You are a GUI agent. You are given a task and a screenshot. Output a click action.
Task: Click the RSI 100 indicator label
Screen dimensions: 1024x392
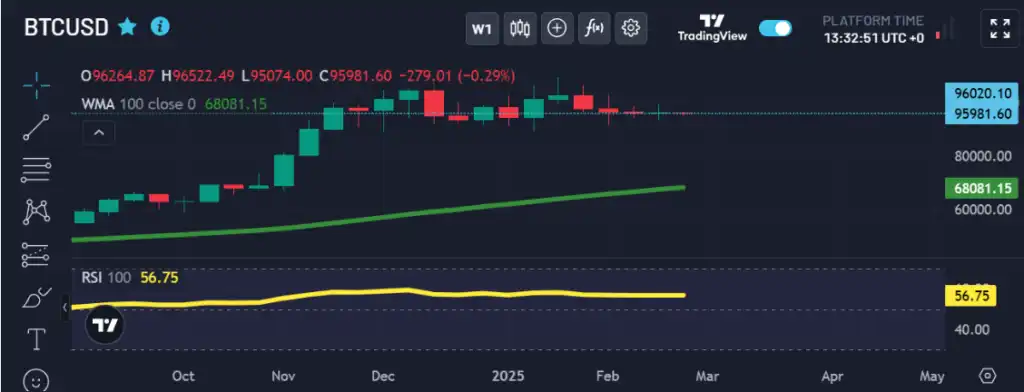(x=106, y=278)
